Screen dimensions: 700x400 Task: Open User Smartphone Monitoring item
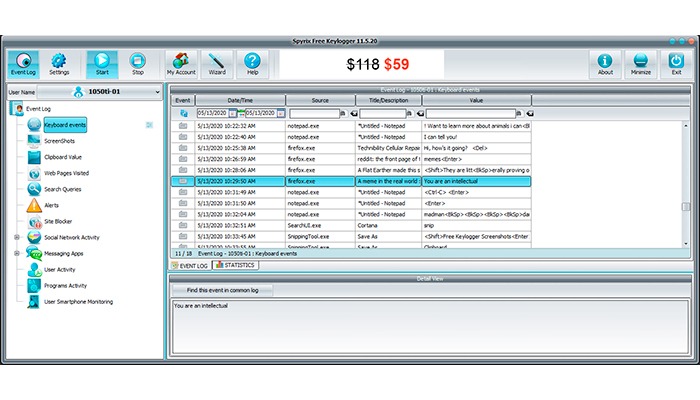78,302
